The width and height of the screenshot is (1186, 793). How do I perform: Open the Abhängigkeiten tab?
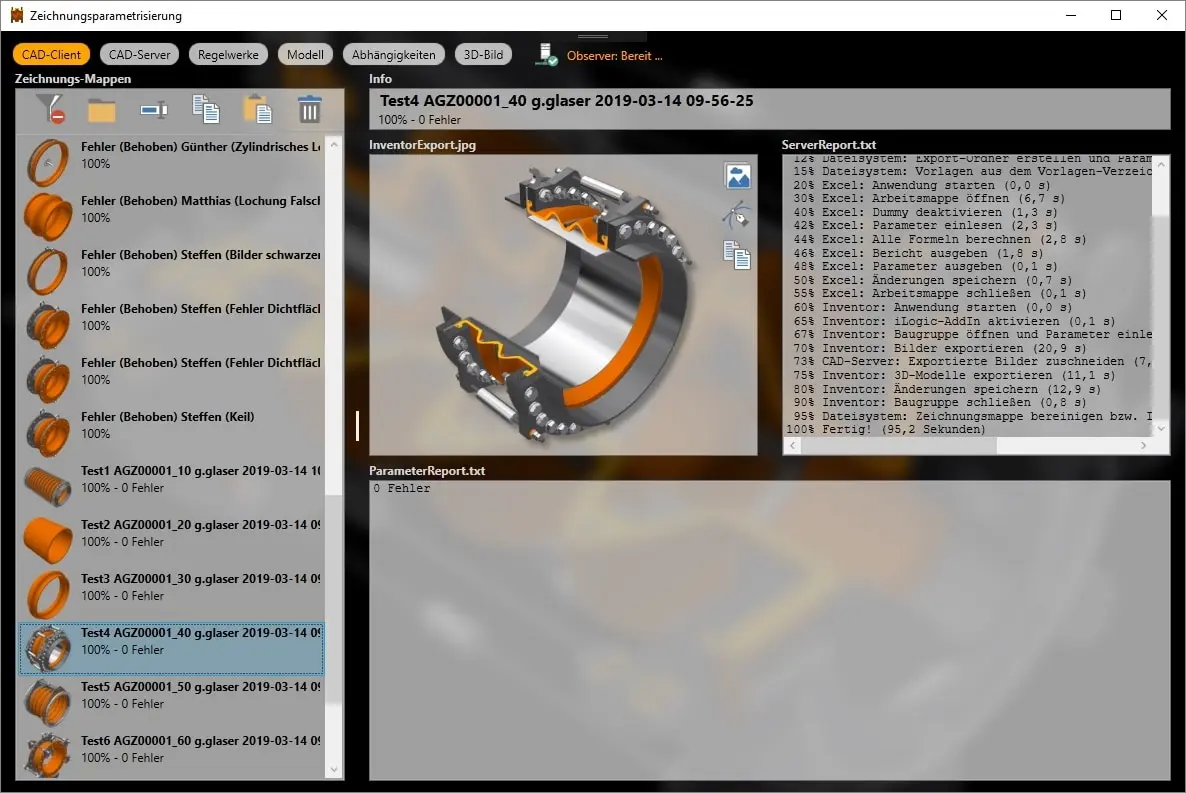(x=393, y=55)
